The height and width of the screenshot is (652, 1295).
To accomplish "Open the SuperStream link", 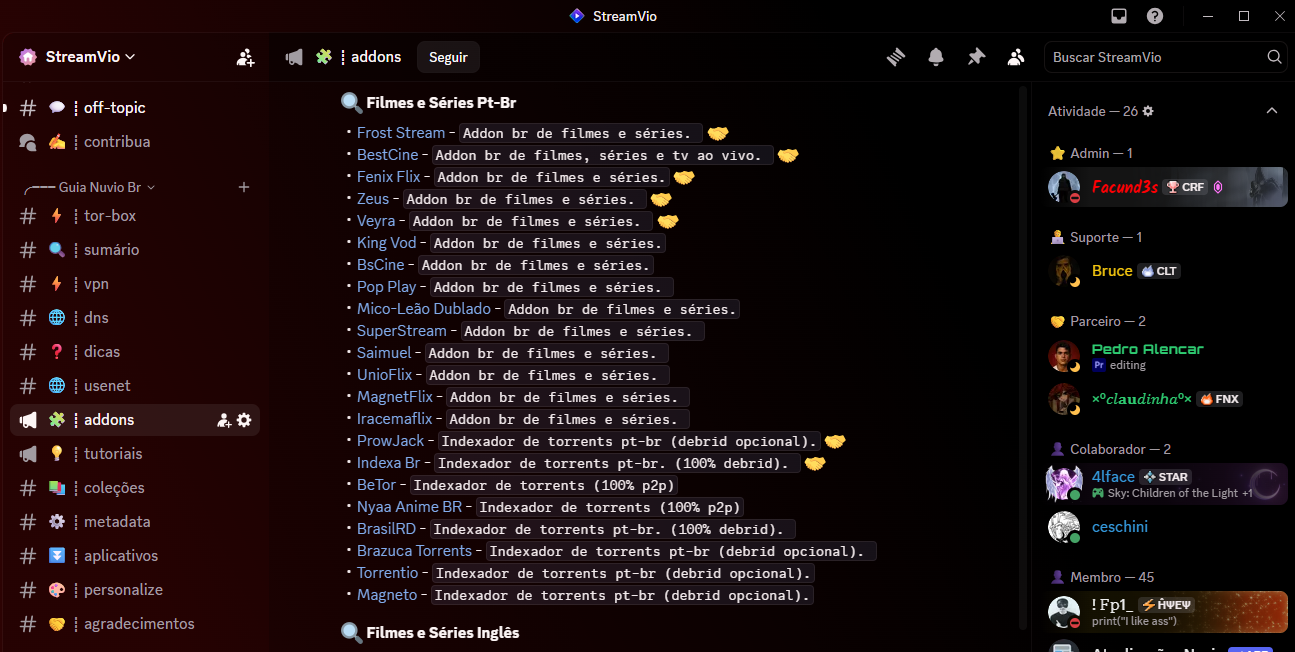I will [x=402, y=331].
